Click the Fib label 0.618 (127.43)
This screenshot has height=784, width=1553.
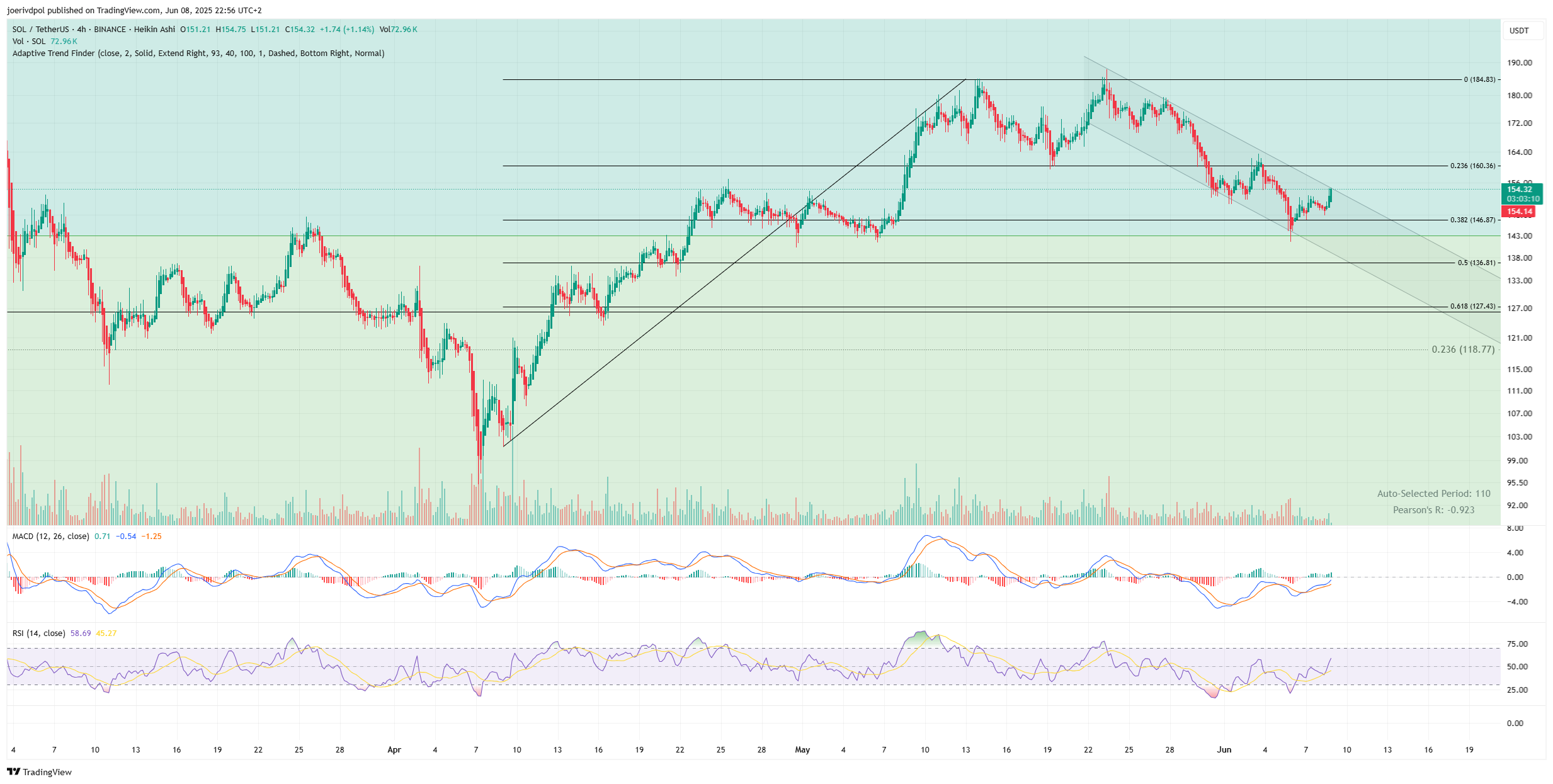(1472, 307)
